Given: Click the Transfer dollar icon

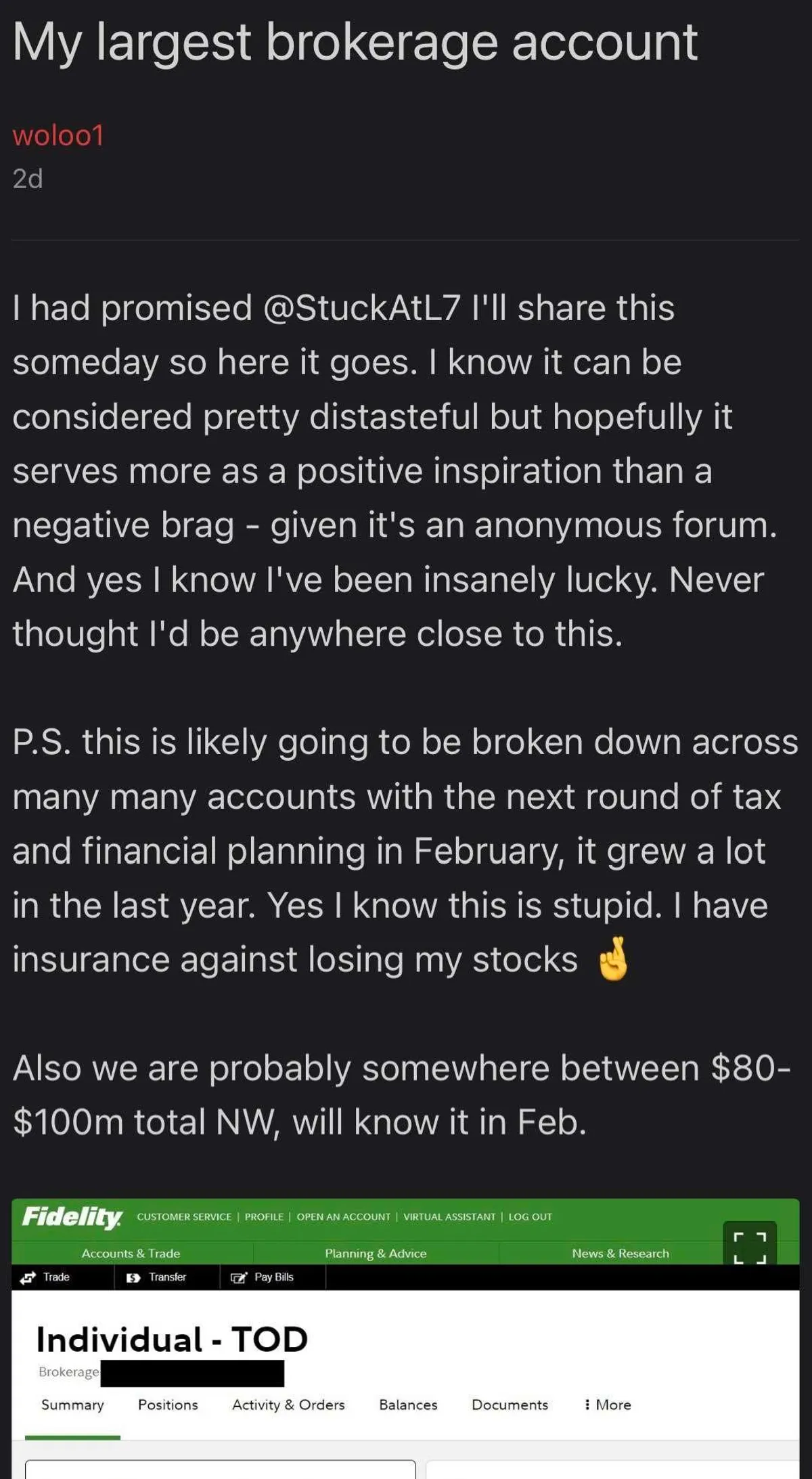Looking at the screenshot, I should pos(133,1277).
